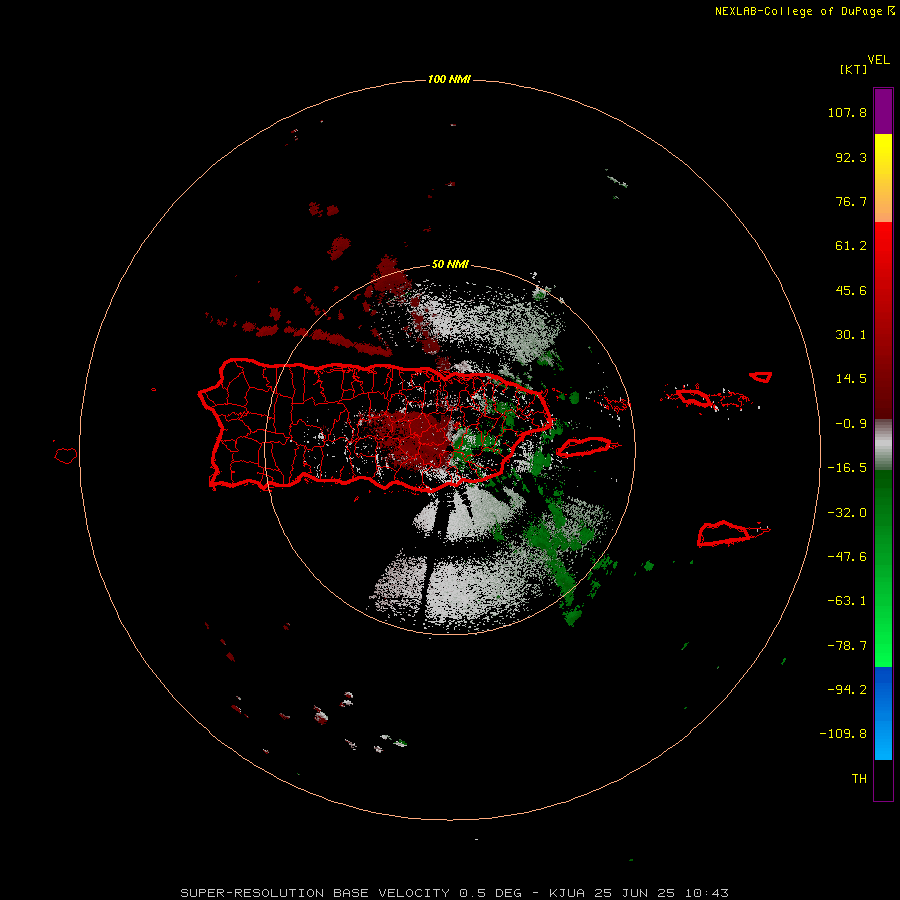
Task: Select the 76.7 scale value
Action: tap(851, 201)
